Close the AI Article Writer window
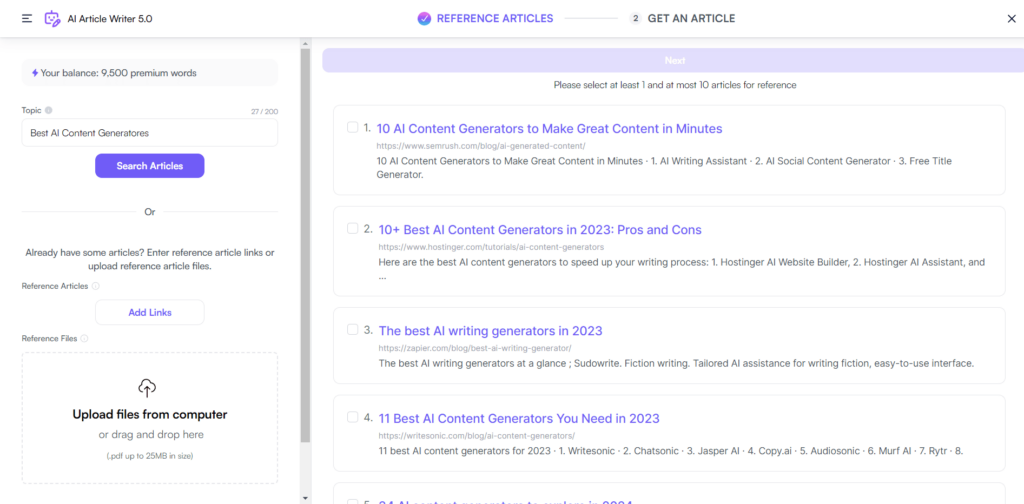This screenshot has height=504, width=1024. pyautogui.click(x=1012, y=18)
